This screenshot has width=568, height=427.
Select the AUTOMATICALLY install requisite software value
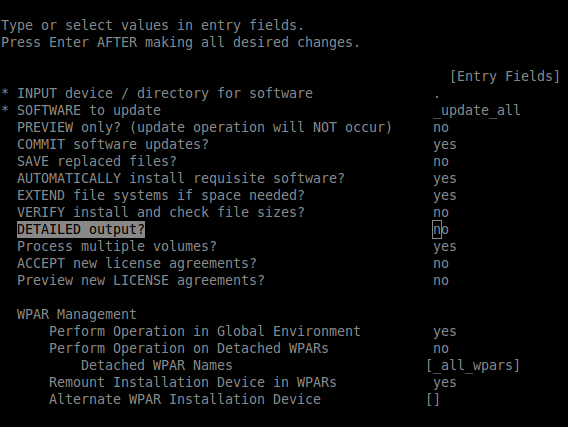(445, 179)
